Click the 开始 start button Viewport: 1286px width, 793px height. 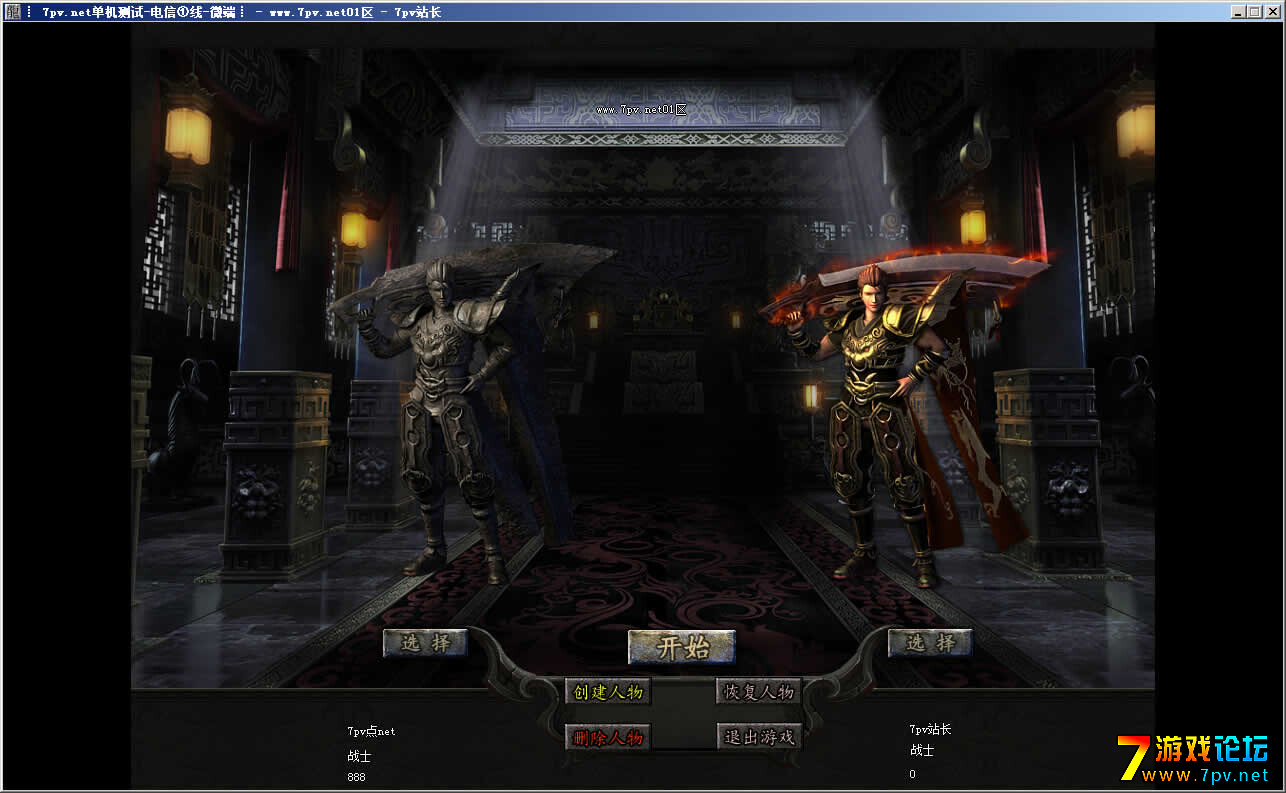(x=682, y=647)
